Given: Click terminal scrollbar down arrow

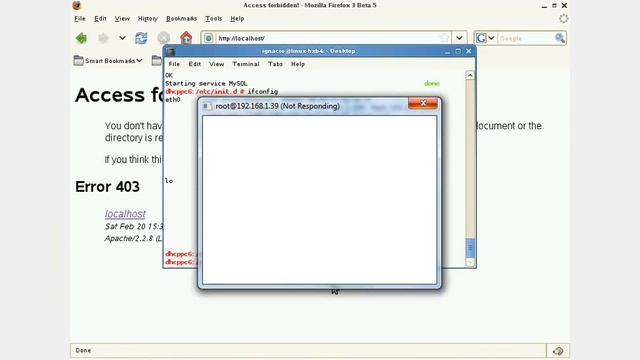Looking at the screenshot, I should [470, 262].
